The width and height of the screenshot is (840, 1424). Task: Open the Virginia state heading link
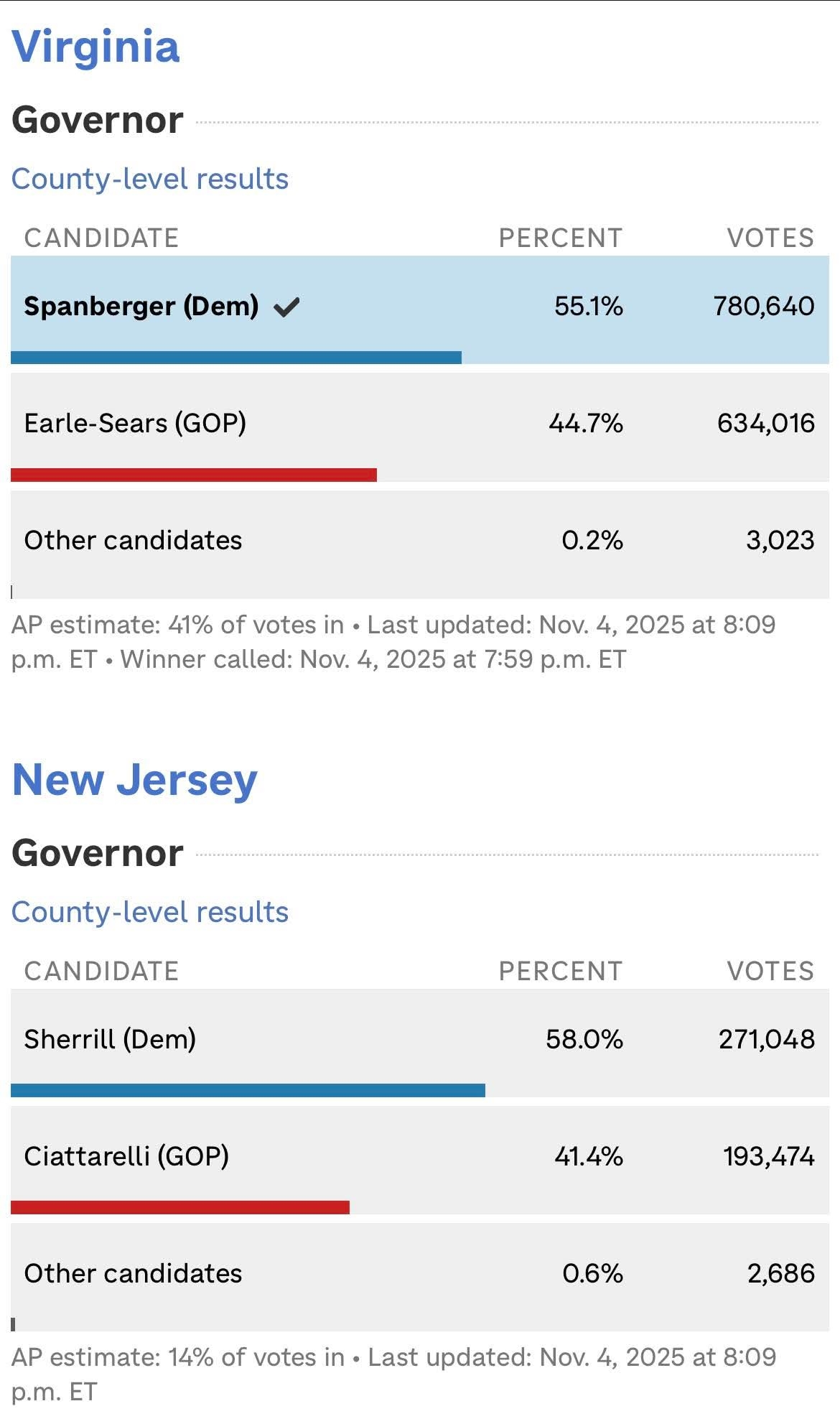(x=95, y=47)
